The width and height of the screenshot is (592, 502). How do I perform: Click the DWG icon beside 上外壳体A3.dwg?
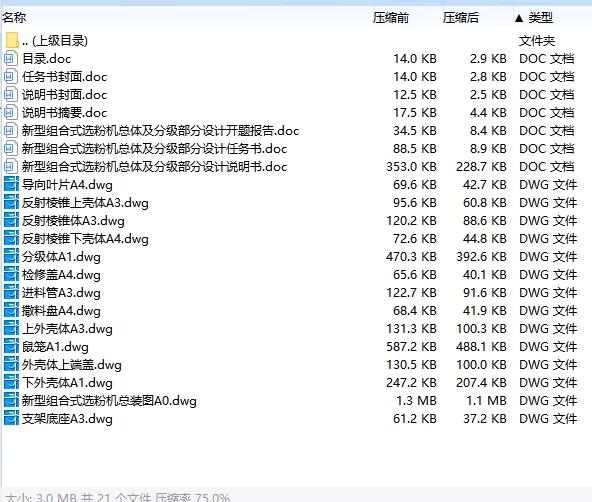11,328
